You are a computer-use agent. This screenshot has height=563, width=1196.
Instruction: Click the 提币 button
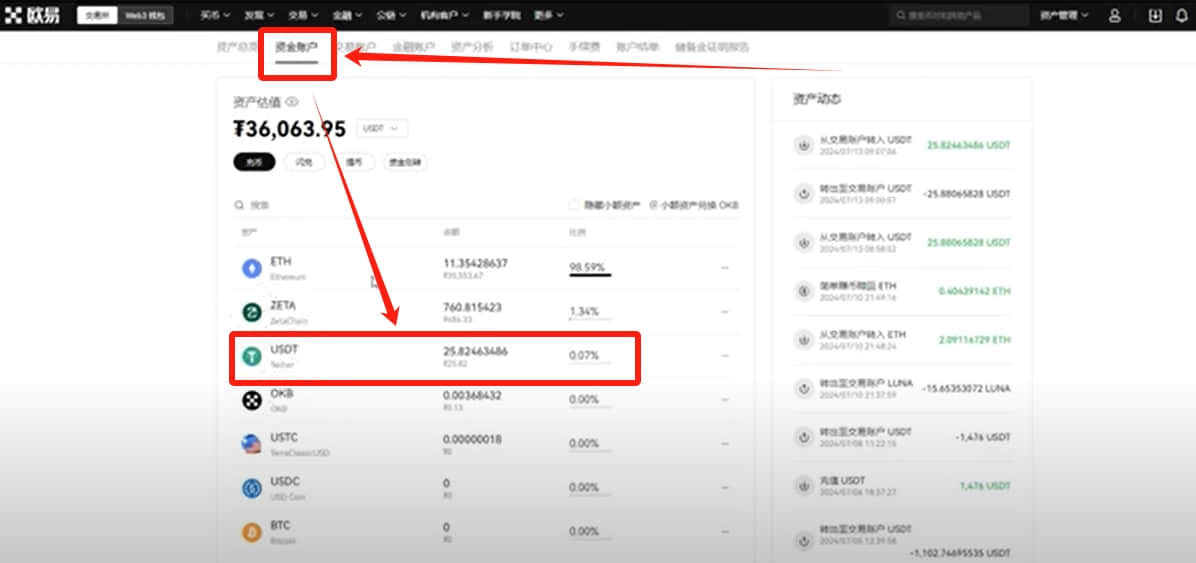354,162
